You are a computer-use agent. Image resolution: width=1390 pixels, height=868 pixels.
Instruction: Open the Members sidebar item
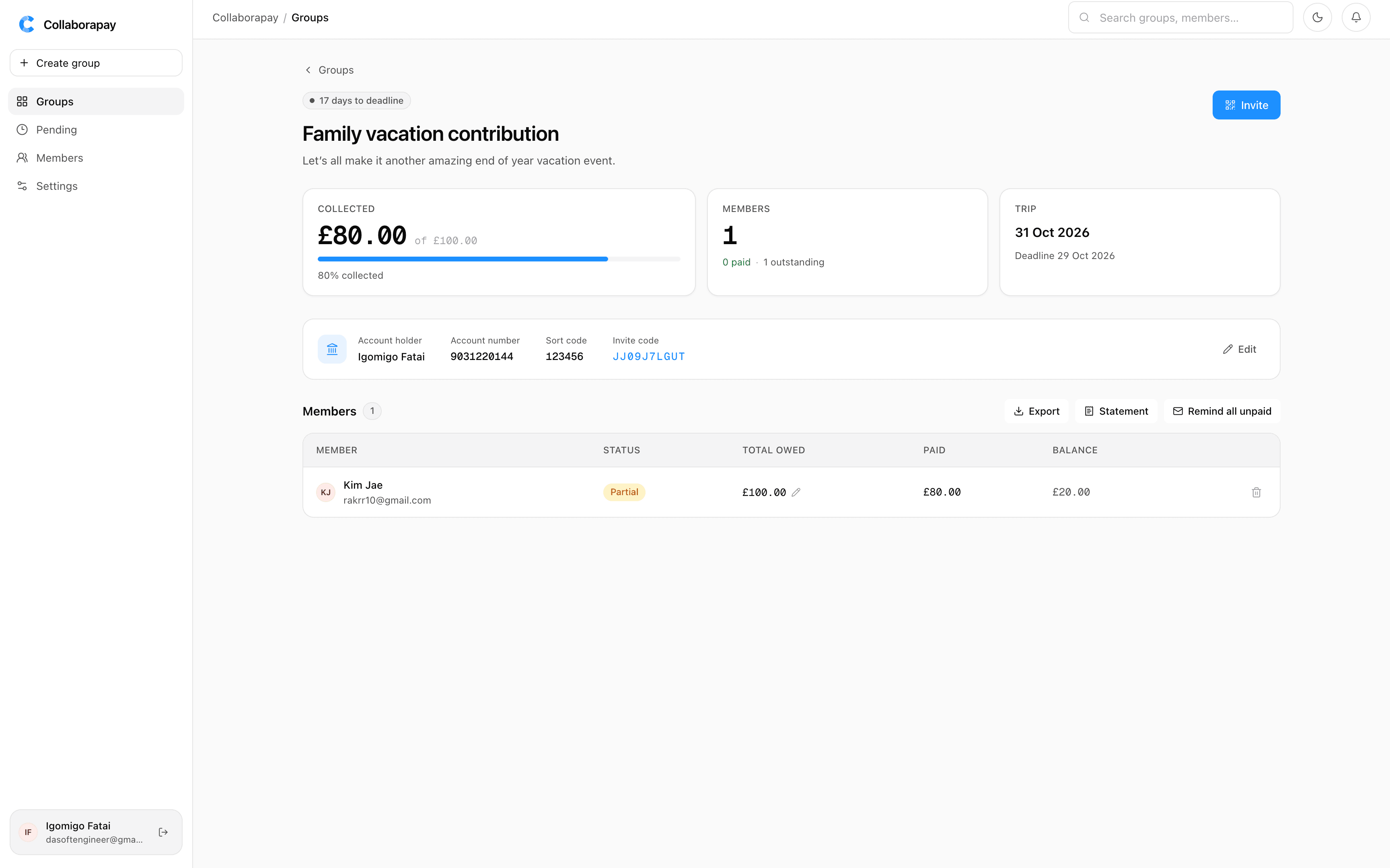96,158
